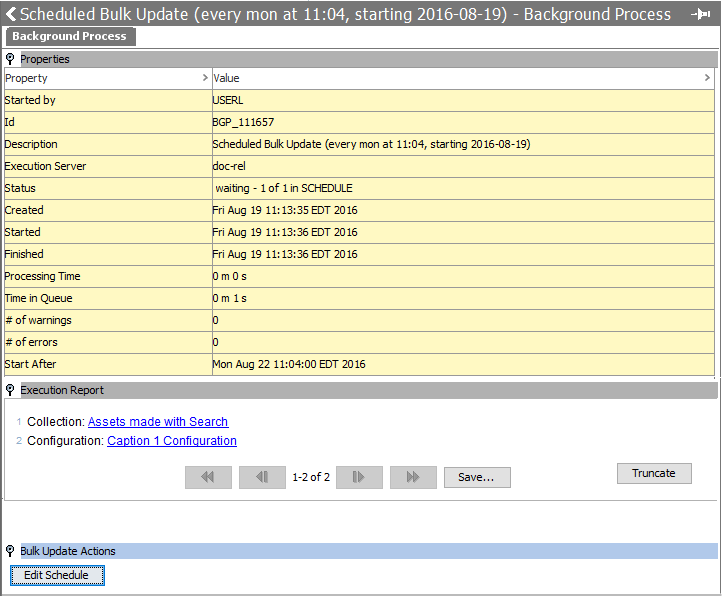This screenshot has width=725, height=599.
Task: Click the # of errors property label
Action: pos(31,343)
